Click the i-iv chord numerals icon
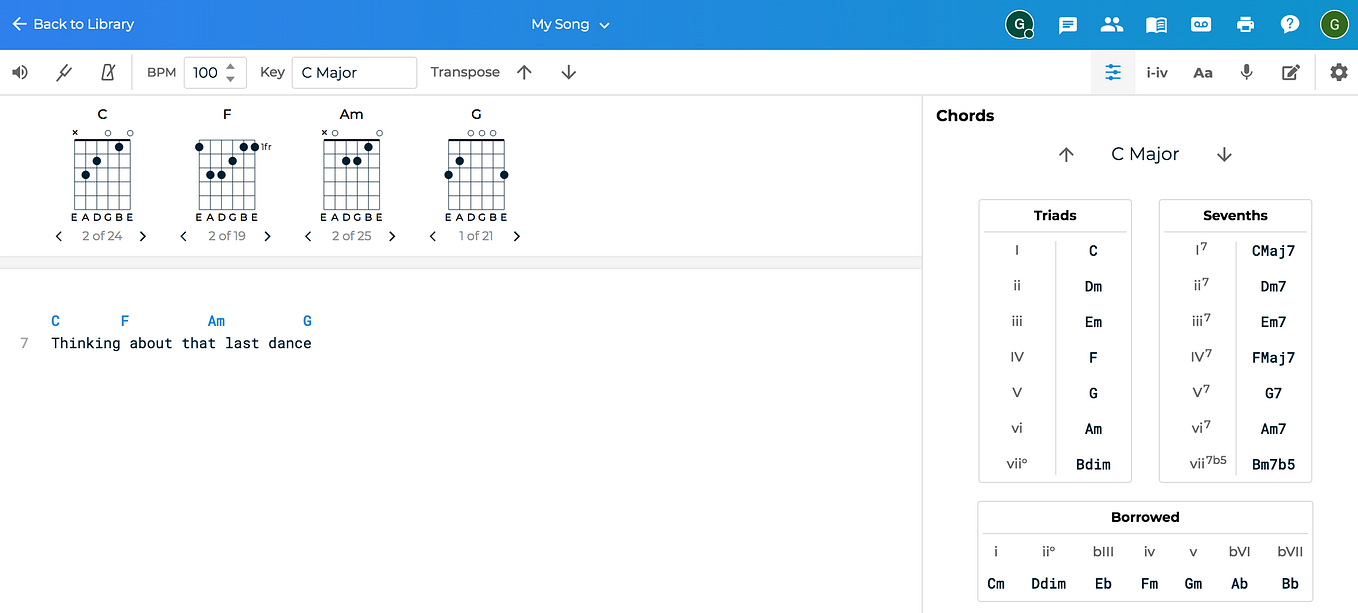The width and height of the screenshot is (1358, 613). pyautogui.click(x=1157, y=72)
